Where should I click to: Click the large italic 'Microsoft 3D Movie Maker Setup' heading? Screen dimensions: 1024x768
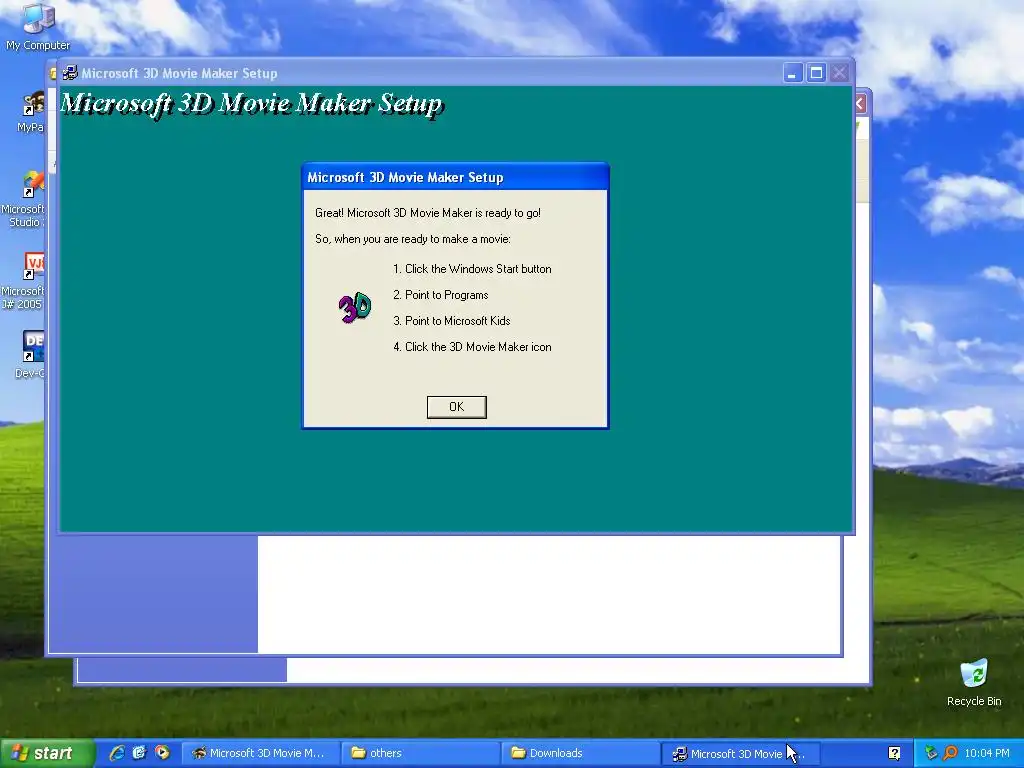[x=251, y=104]
